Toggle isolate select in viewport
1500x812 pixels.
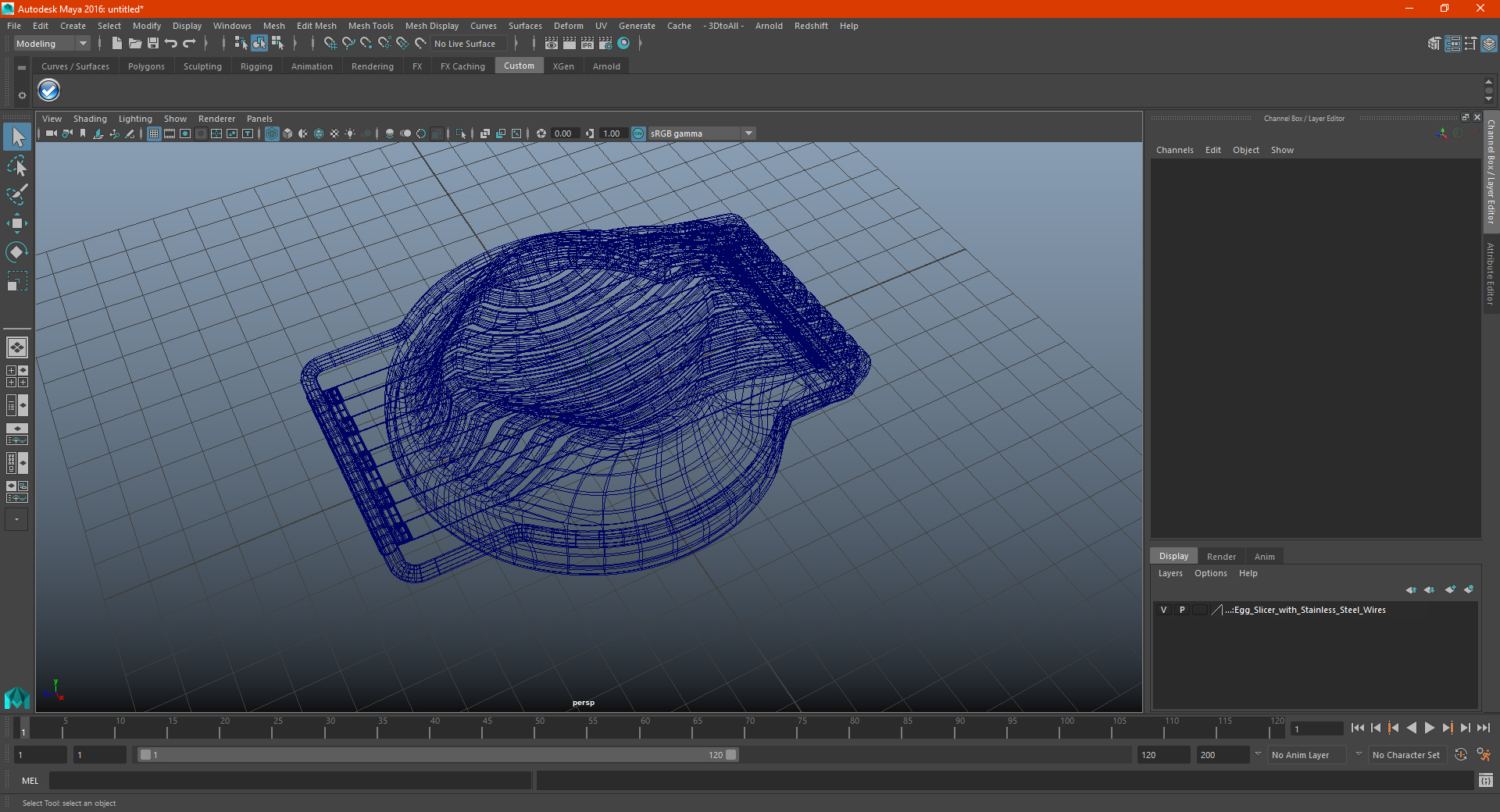click(461, 134)
